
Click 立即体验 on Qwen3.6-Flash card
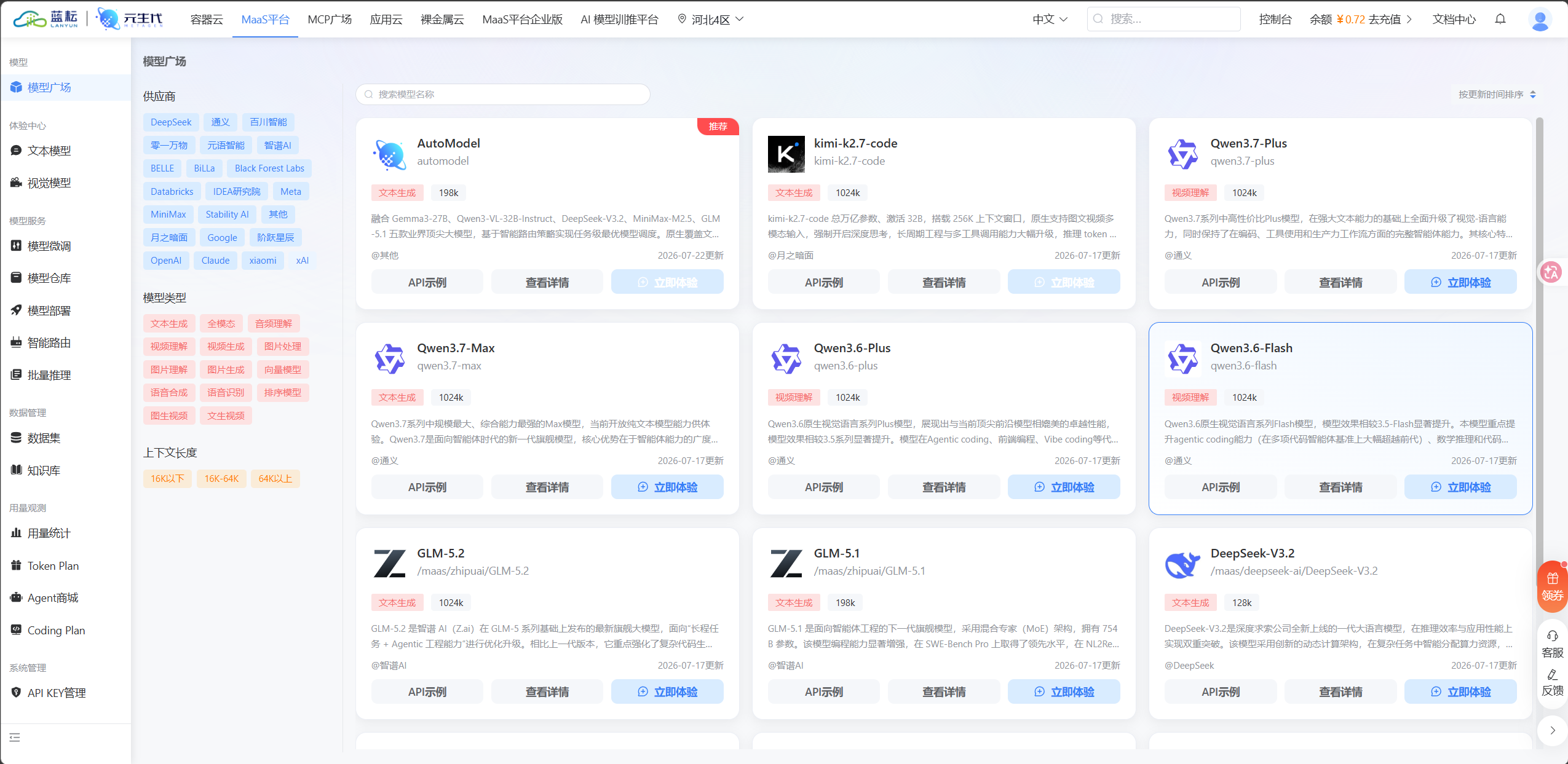[x=1460, y=487]
